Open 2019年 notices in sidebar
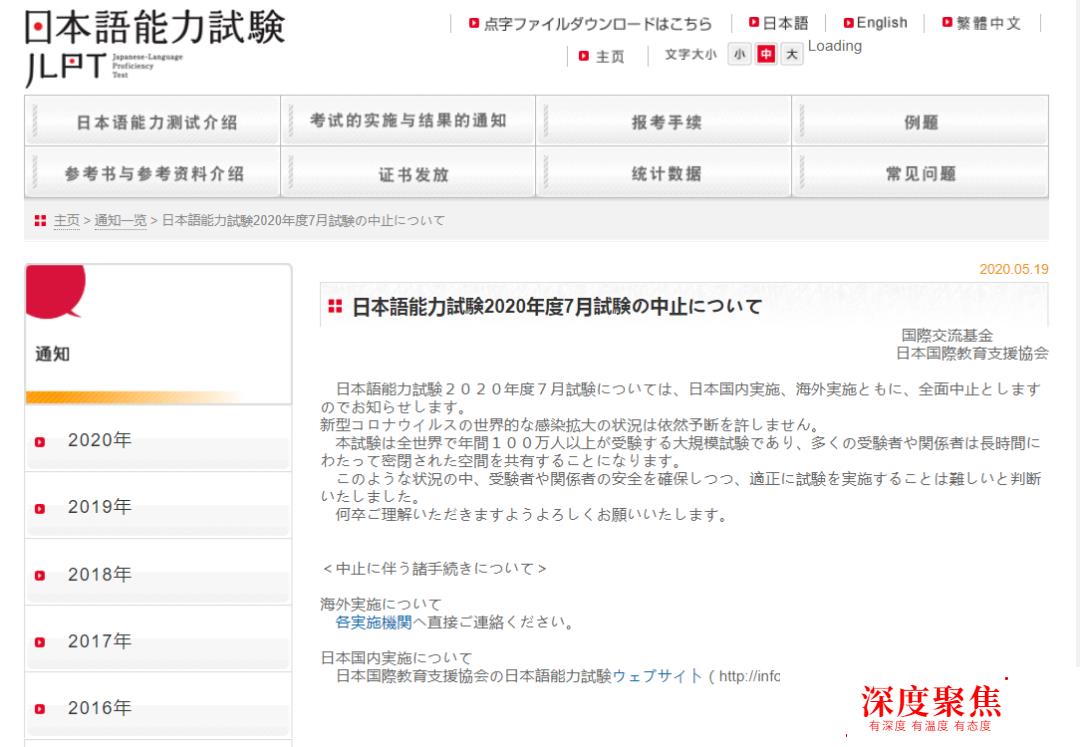The image size is (1080, 747). (x=158, y=506)
